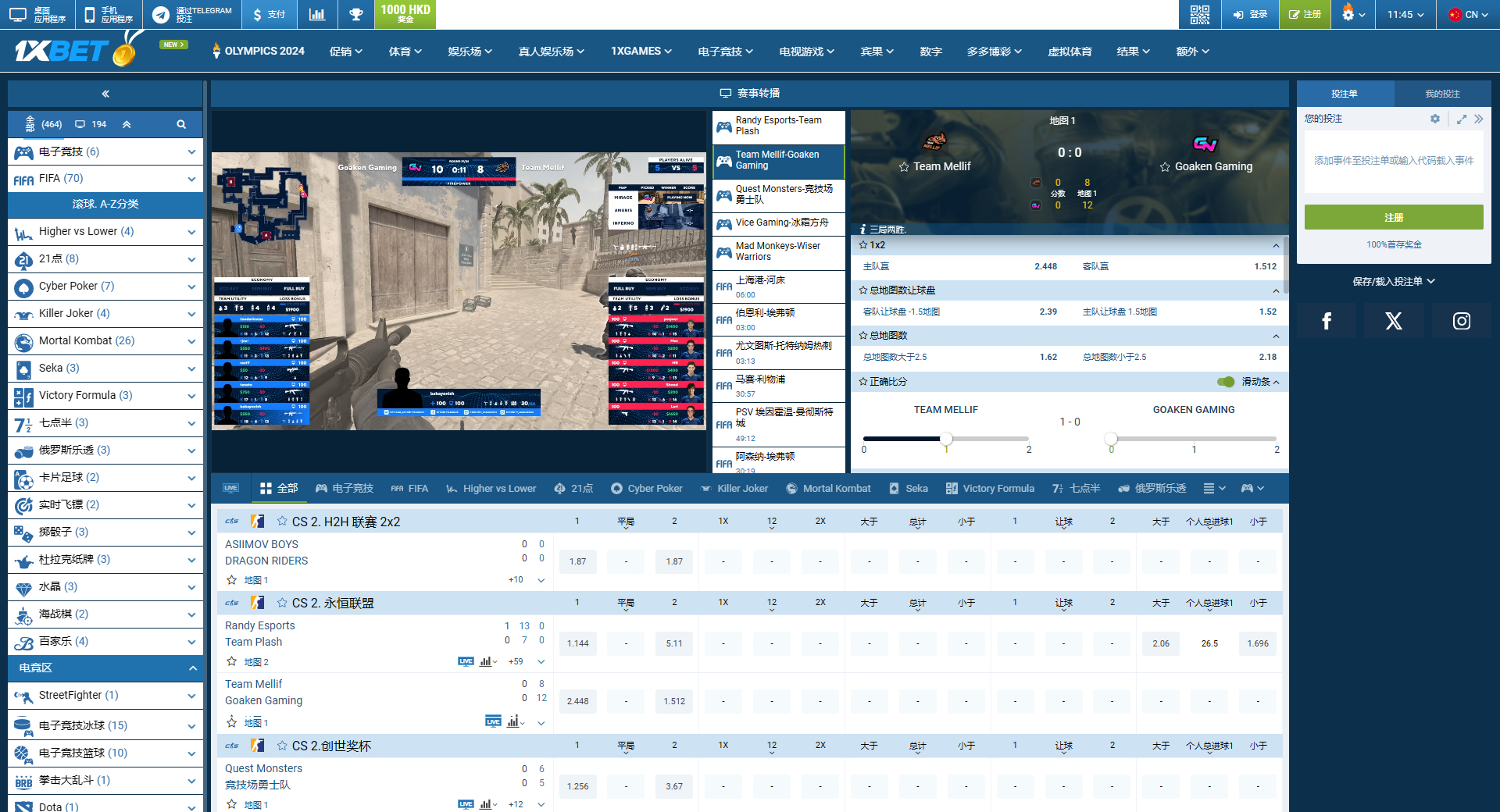Image resolution: width=1500 pixels, height=812 pixels.
Task: Collapse the 1x2 market section chevron
Action: (x=1276, y=245)
